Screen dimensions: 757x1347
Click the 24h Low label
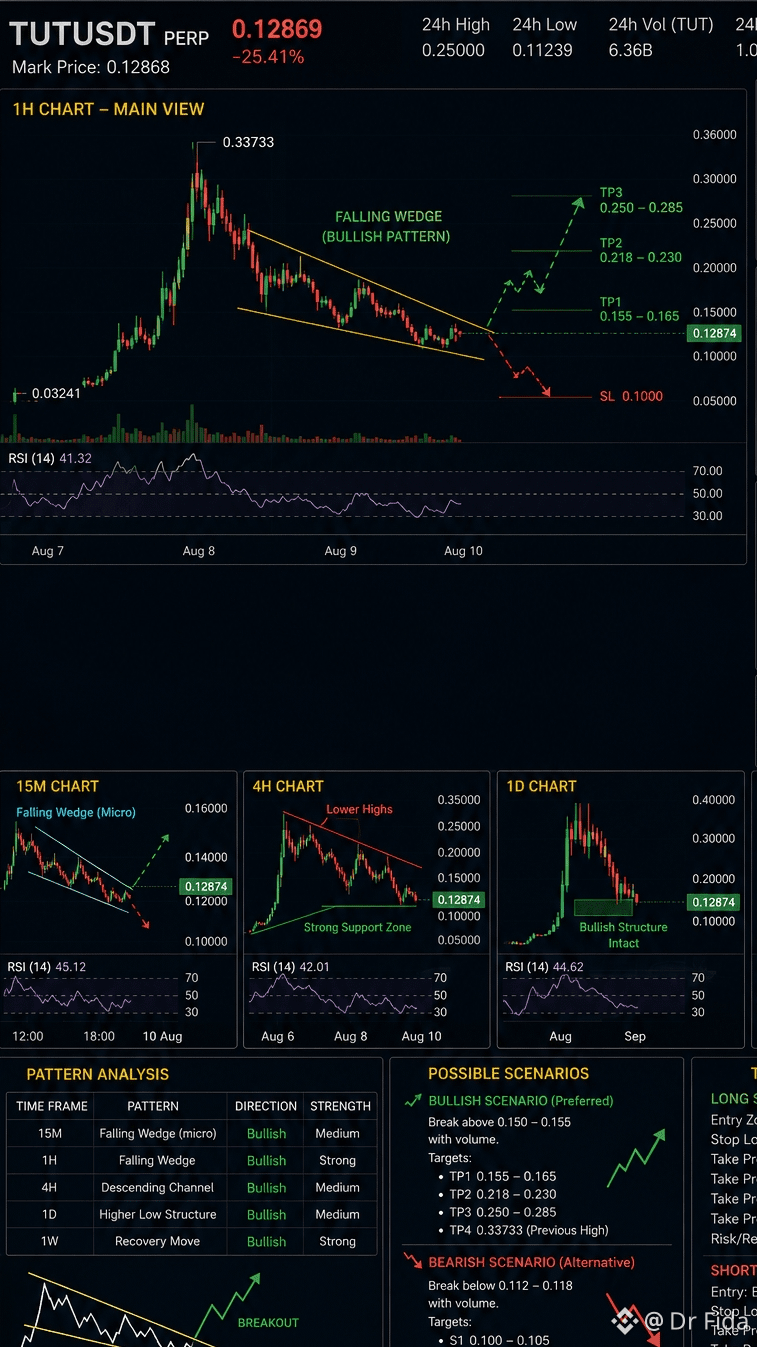pos(545,24)
